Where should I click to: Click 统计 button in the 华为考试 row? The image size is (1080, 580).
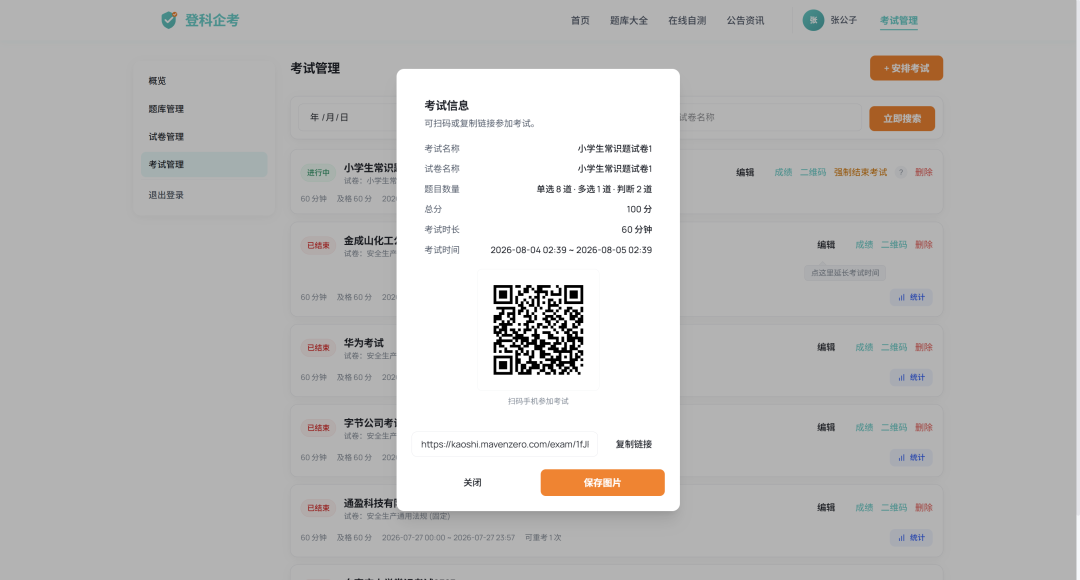tap(911, 377)
